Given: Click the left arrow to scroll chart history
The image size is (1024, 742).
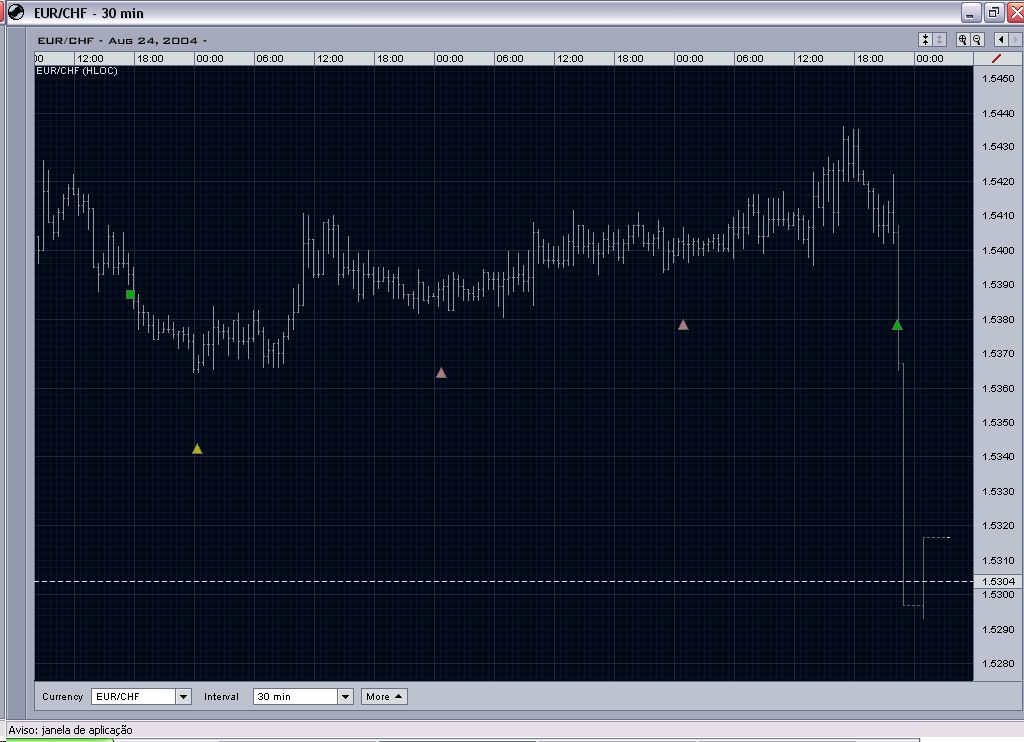Looking at the screenshot, I should (x=1001, y=40).
